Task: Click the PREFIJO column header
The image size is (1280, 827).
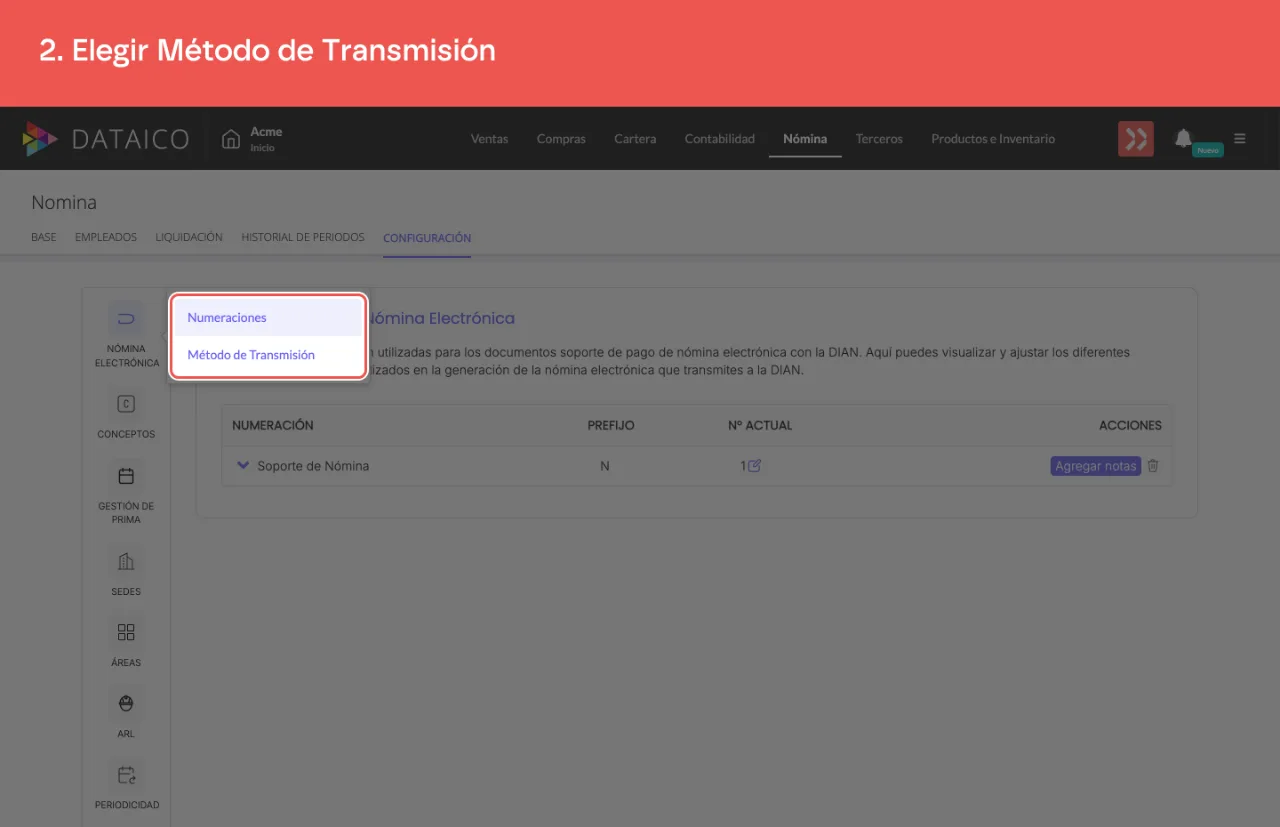Action: (611, 425)
